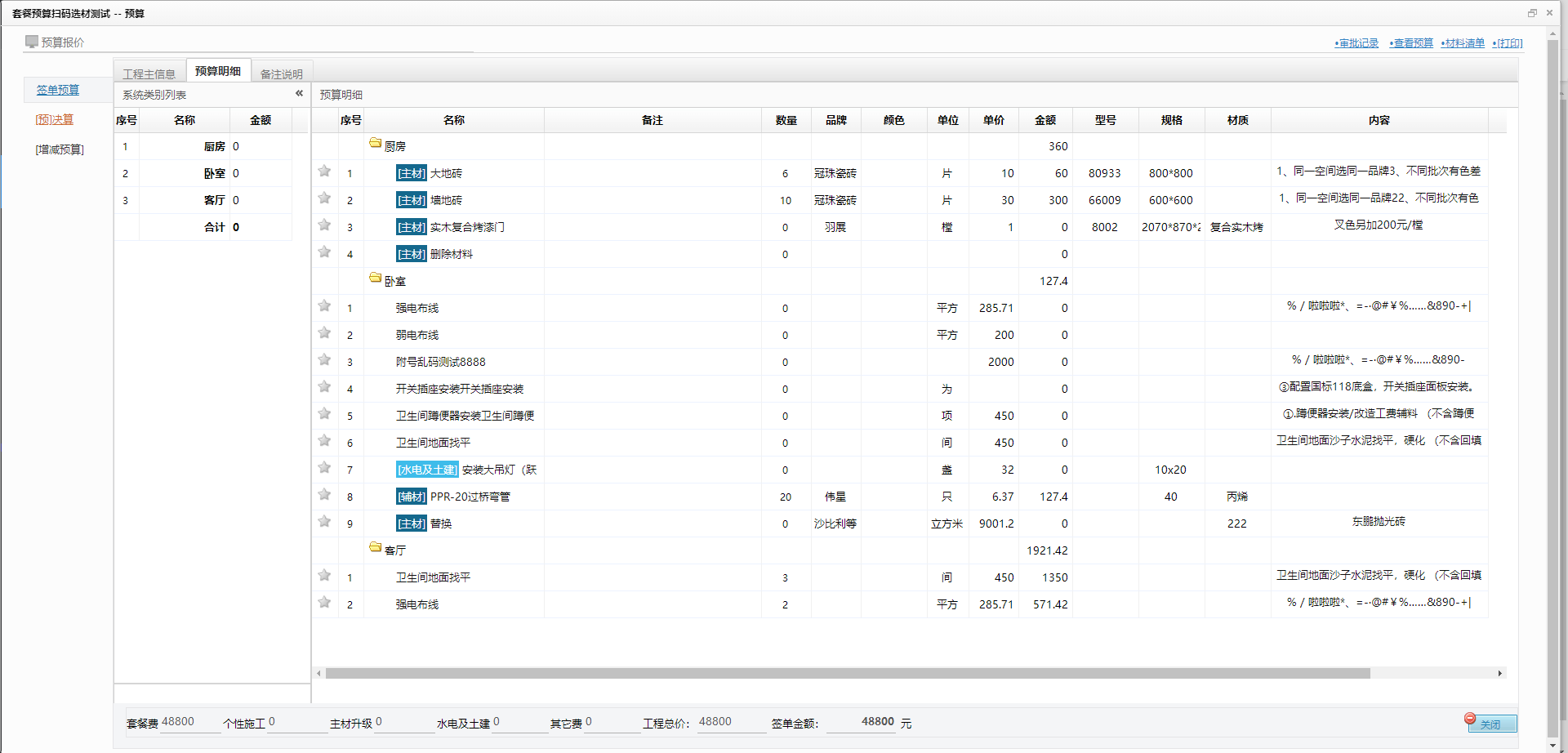Switch to the 工程主信息 tab
Viewport: 1568px width, 753px height.
pyautogui.click(x=149, y=74)
